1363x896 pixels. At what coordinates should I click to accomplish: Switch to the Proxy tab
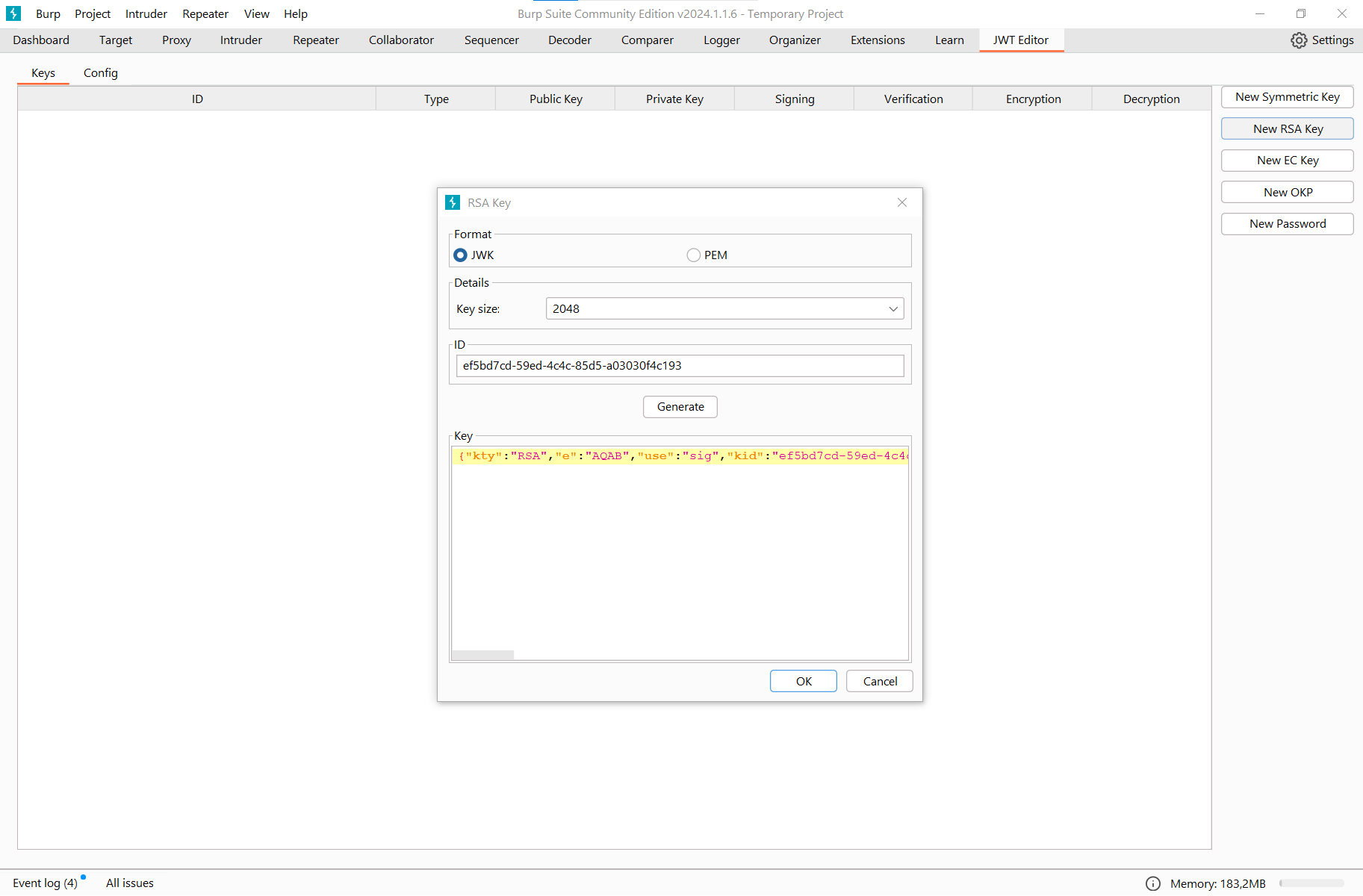click(x=177, y=40)
